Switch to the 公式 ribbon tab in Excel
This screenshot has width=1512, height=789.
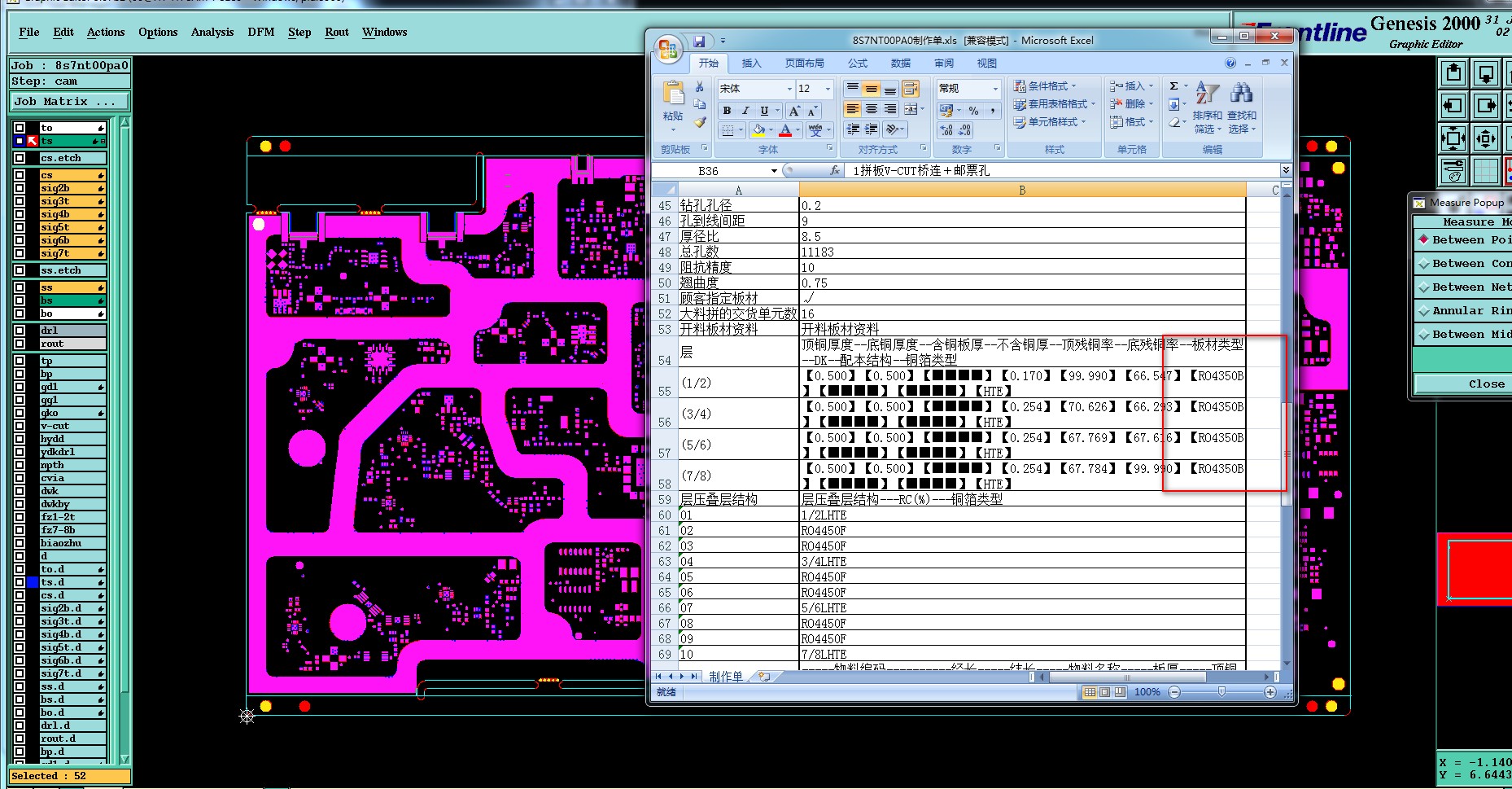pos(858,64)
